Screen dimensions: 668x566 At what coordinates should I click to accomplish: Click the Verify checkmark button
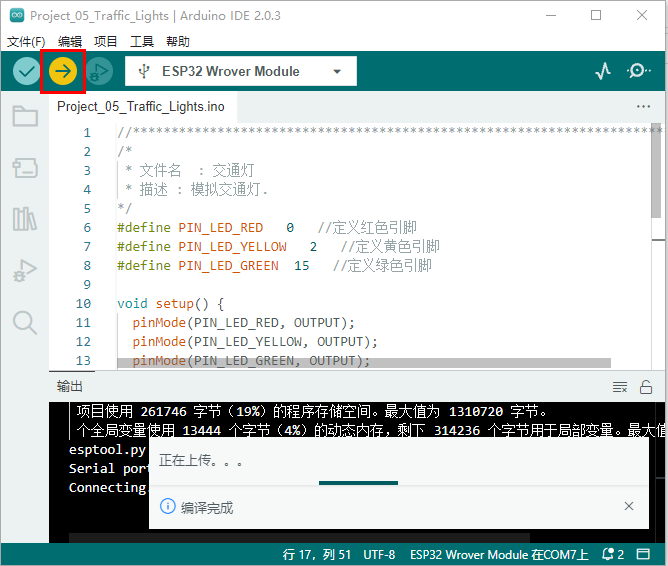pyautogui.click(x=26, y=71)
